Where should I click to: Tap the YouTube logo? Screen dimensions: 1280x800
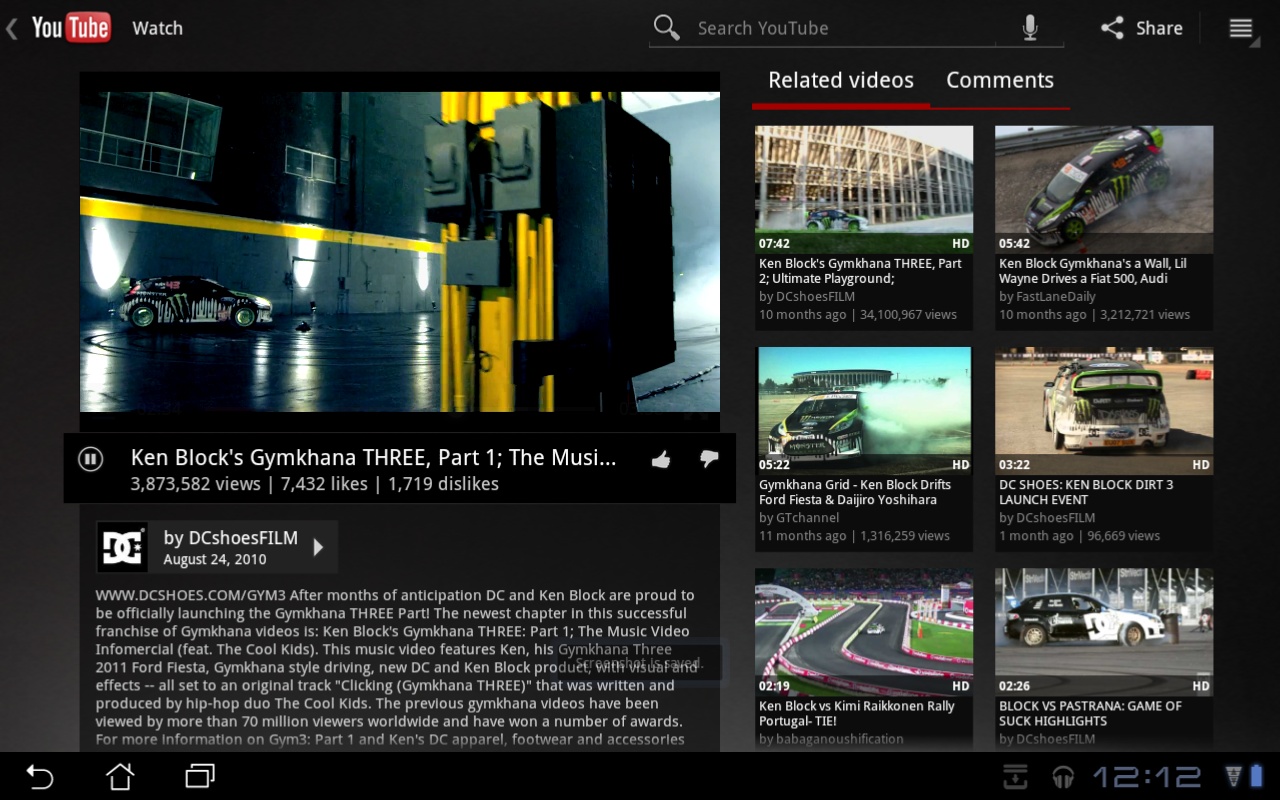70,28
